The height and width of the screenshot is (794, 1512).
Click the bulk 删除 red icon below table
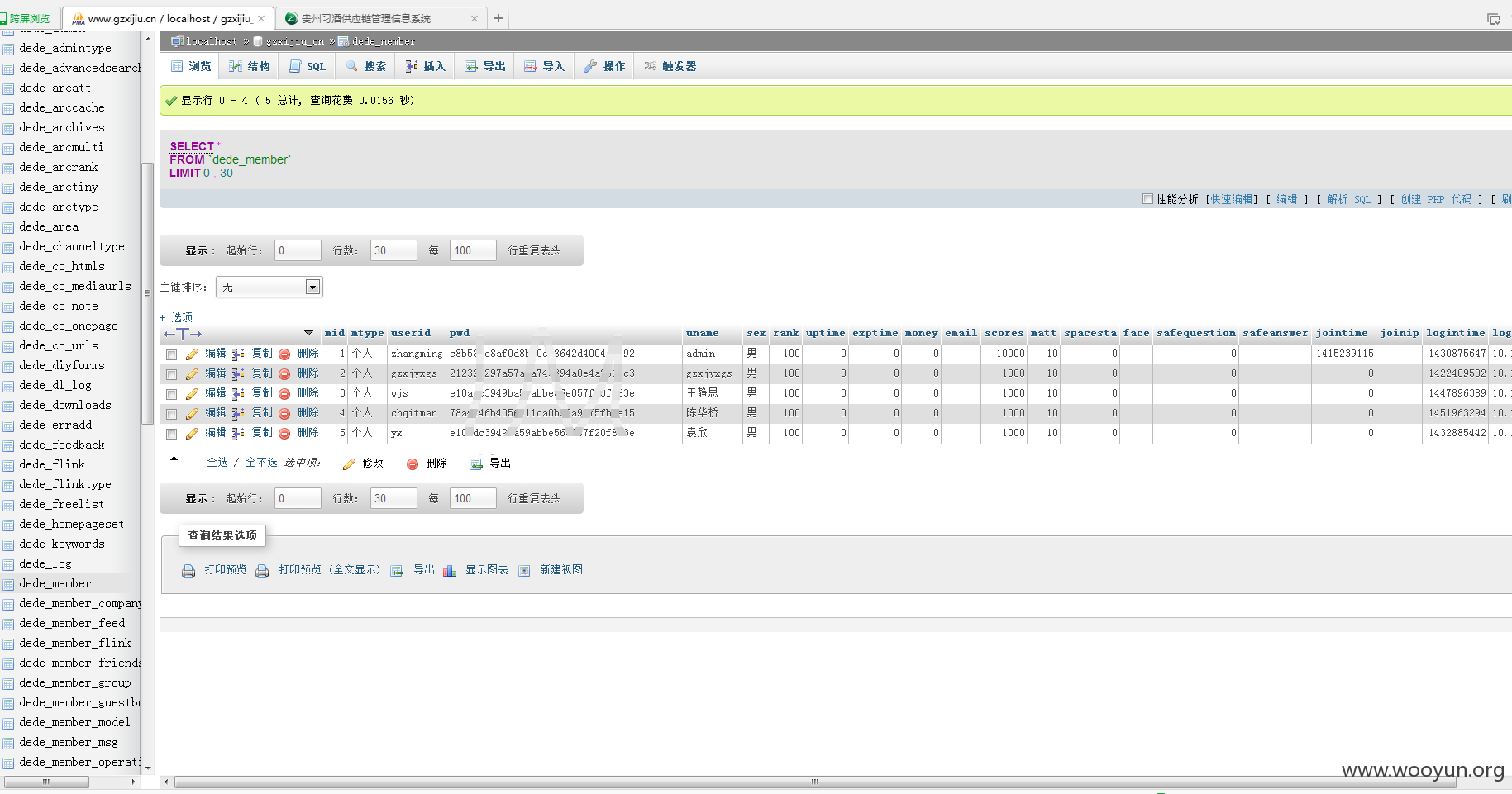[x=413, y=464]
